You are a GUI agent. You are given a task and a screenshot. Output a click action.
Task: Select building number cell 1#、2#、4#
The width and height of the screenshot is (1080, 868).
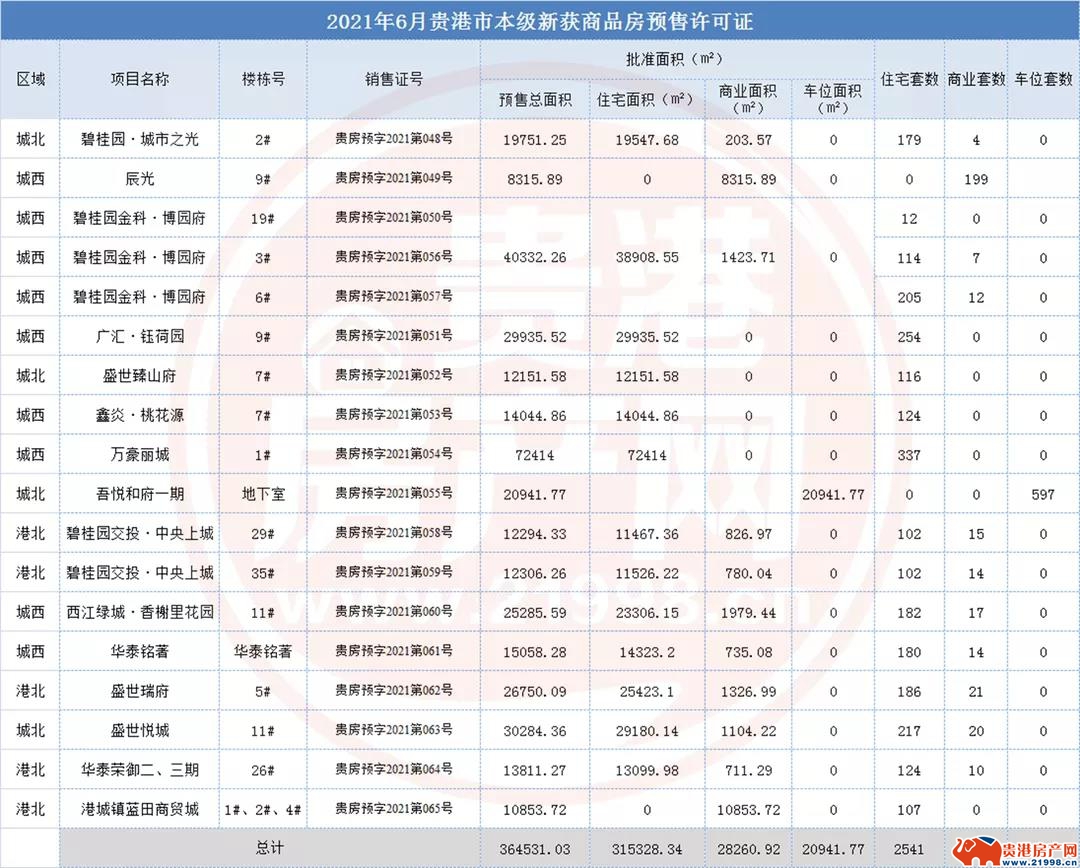click(x=262, y=809)
